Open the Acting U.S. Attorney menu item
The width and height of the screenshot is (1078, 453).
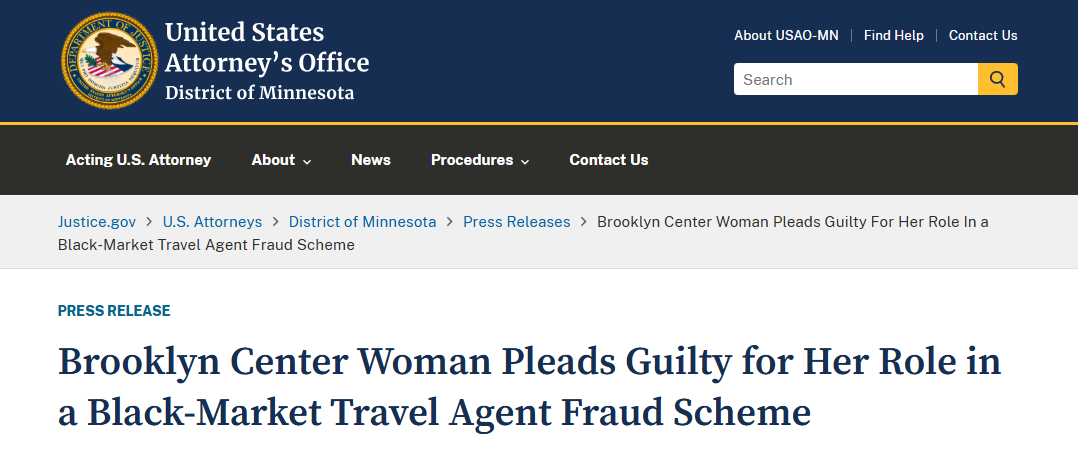(x=138, y=159)
